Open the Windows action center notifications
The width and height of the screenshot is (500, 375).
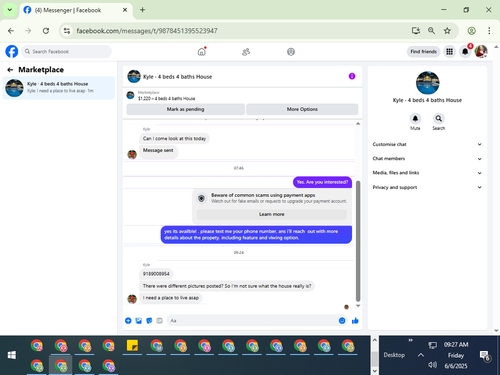tap(484, 355)
